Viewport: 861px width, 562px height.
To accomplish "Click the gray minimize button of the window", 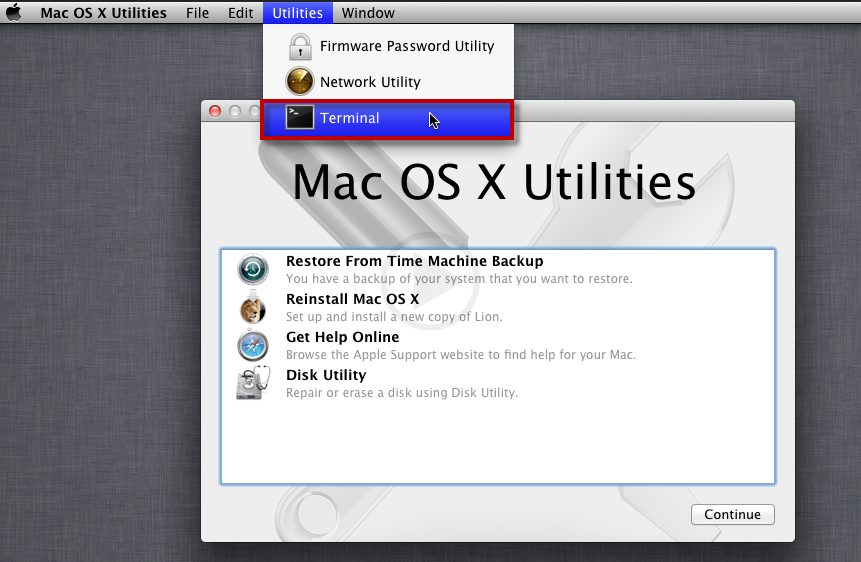I will [235, 112].
